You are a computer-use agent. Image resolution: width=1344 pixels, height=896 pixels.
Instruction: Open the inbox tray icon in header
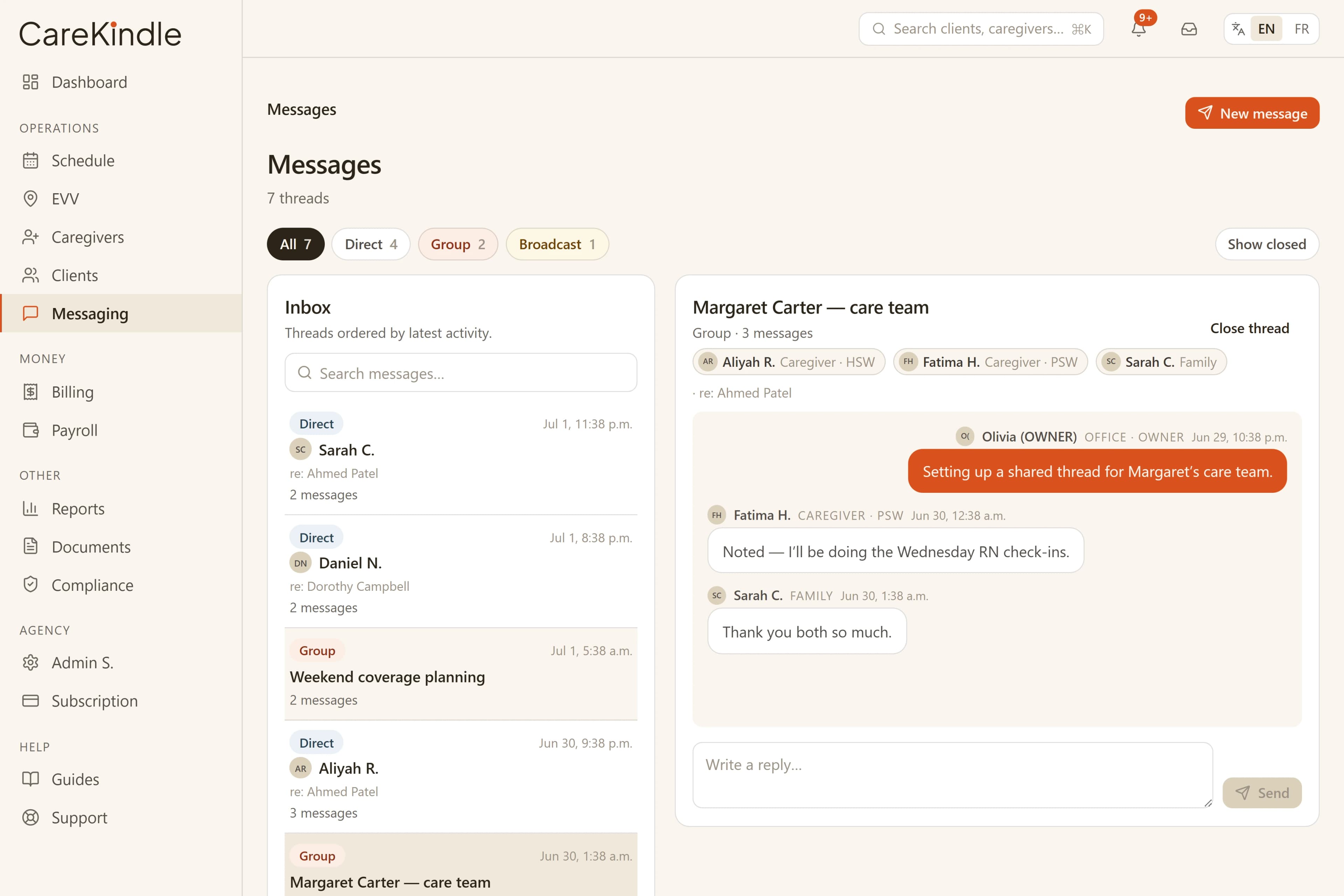(1189, 29)
